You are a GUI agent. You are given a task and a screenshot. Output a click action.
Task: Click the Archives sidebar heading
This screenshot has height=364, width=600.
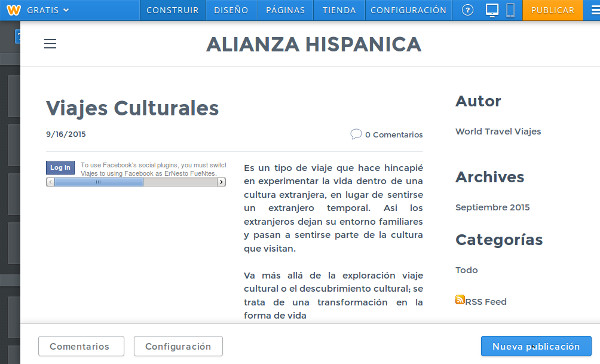click(x=490, y=177)
